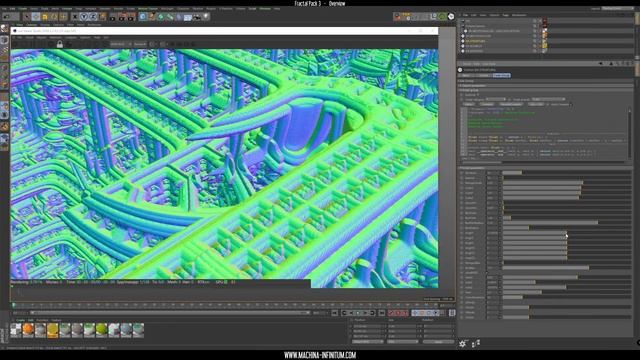The height and width of the screenshot is (360, 640).
Task: Click the up arrow in Attribute Manager header
Action: pyautogui.click(x=611, y=64)
